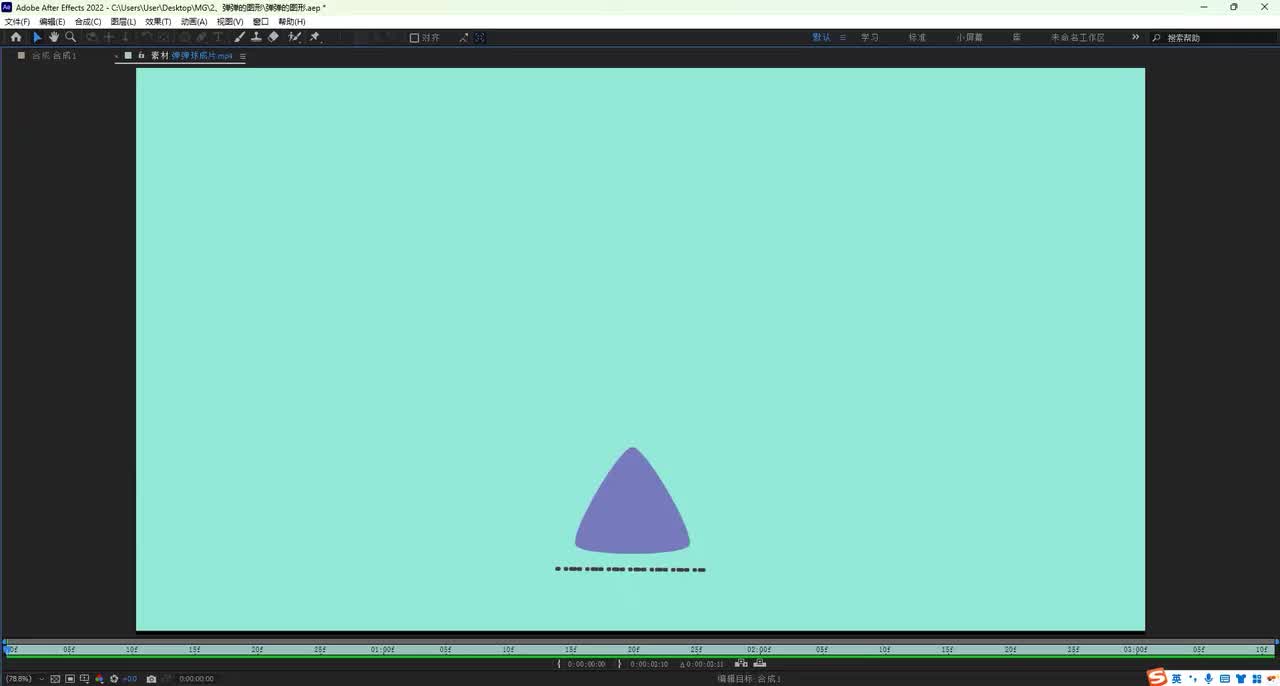Viewport: 1280px width, 686px height.
Task: Select the Zoom magnifier tool
Action: coord(71,37)
